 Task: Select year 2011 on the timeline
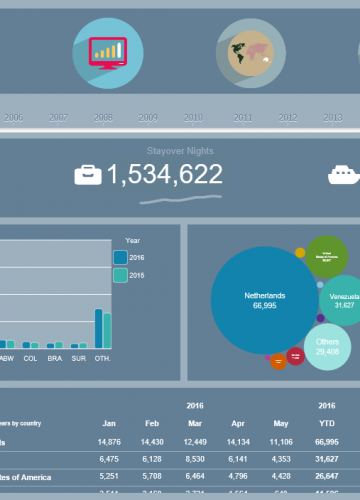[x=243, y=118]
